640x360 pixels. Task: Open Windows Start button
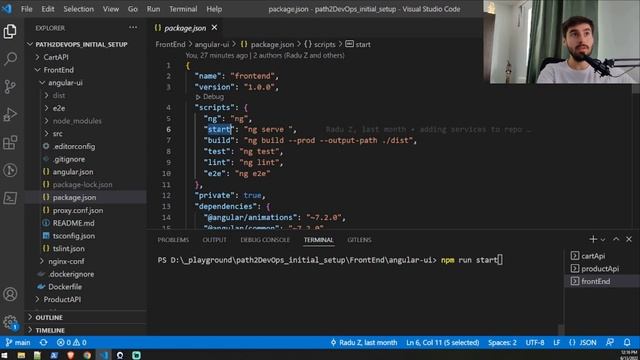point(4,356)
